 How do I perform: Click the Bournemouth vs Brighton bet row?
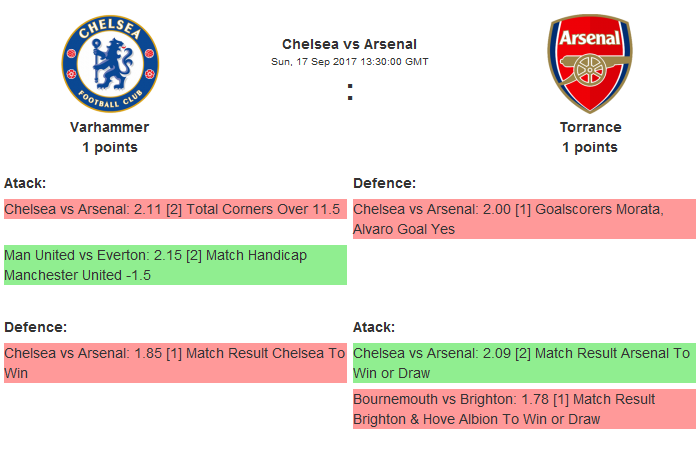523,409
